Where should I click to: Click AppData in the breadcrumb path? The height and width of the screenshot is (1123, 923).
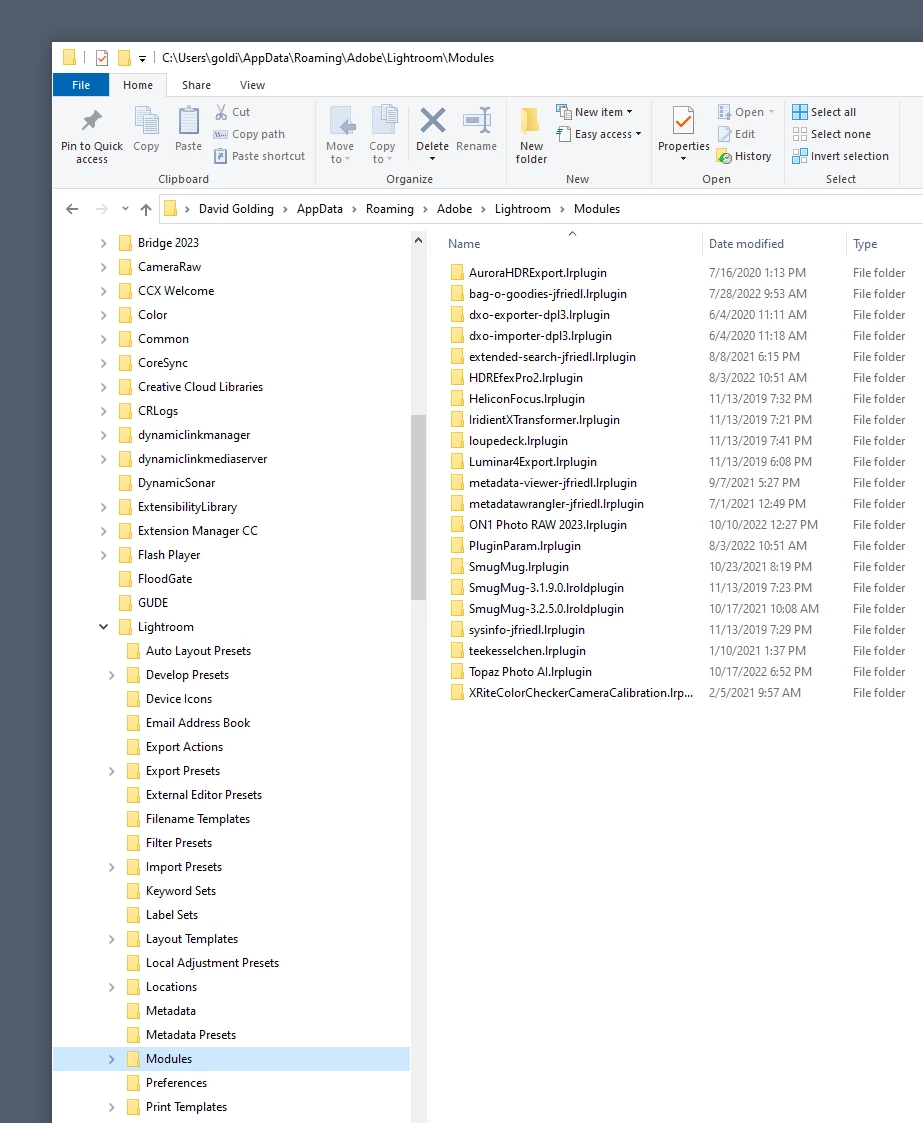pyautogui.click(x=319, y=209)
